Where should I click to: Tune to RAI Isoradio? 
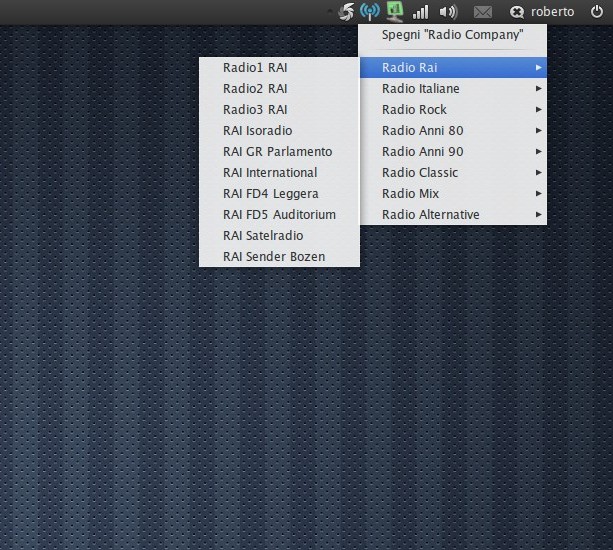click(279, 131)
